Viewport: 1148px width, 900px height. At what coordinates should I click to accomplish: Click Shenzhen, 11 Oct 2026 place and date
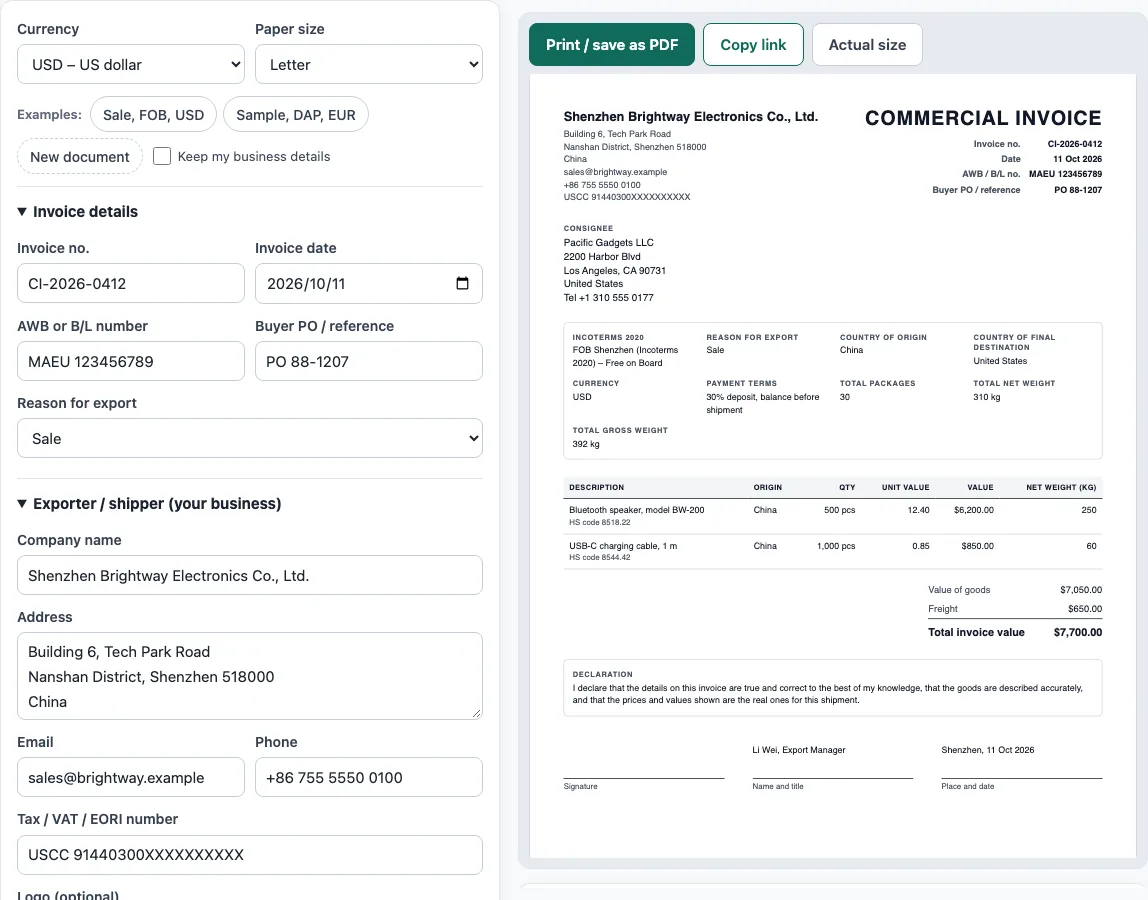988,750
